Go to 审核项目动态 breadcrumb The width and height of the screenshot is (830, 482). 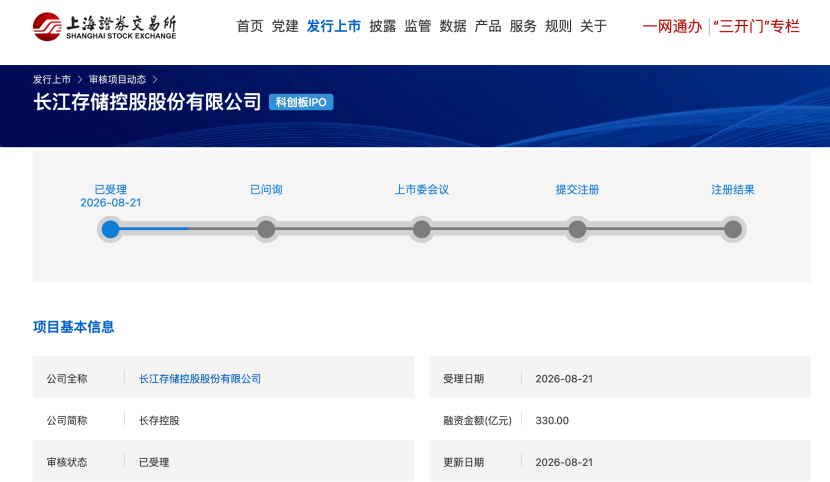point(117,79)
